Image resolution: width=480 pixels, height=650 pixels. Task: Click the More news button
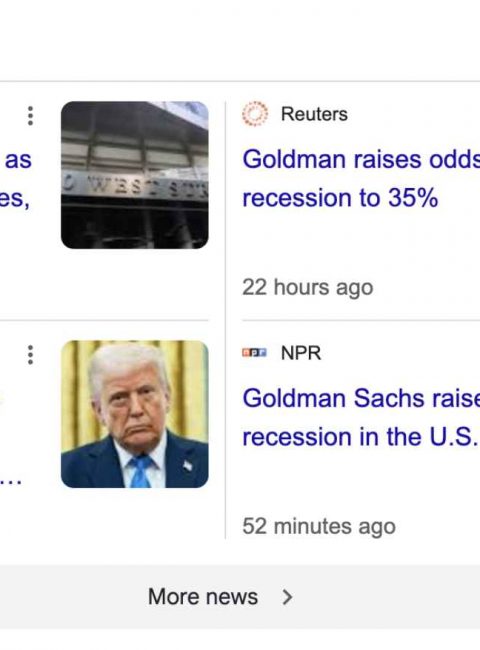pos(221,597)
